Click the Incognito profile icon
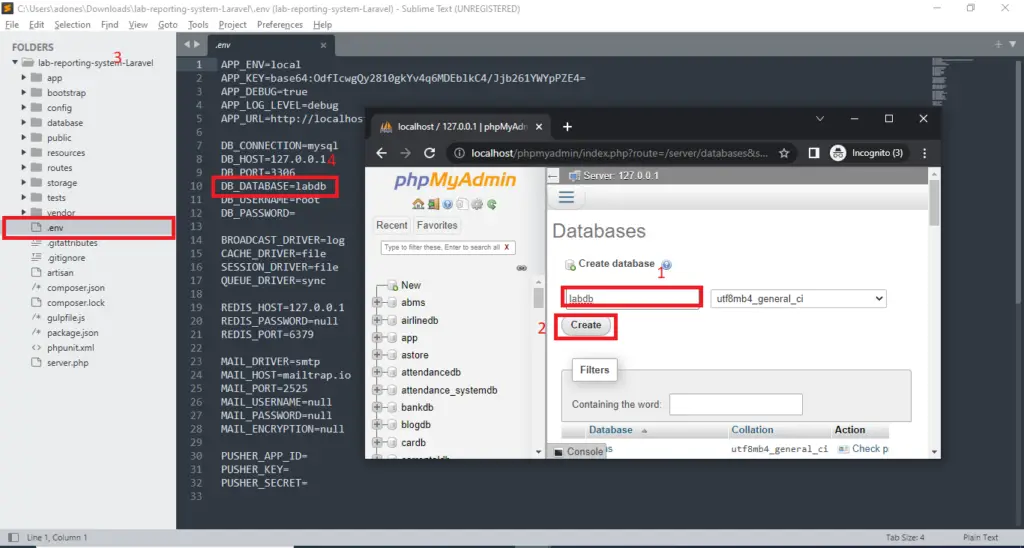This screenshot has height=548, width=1024. pos(838,153)
